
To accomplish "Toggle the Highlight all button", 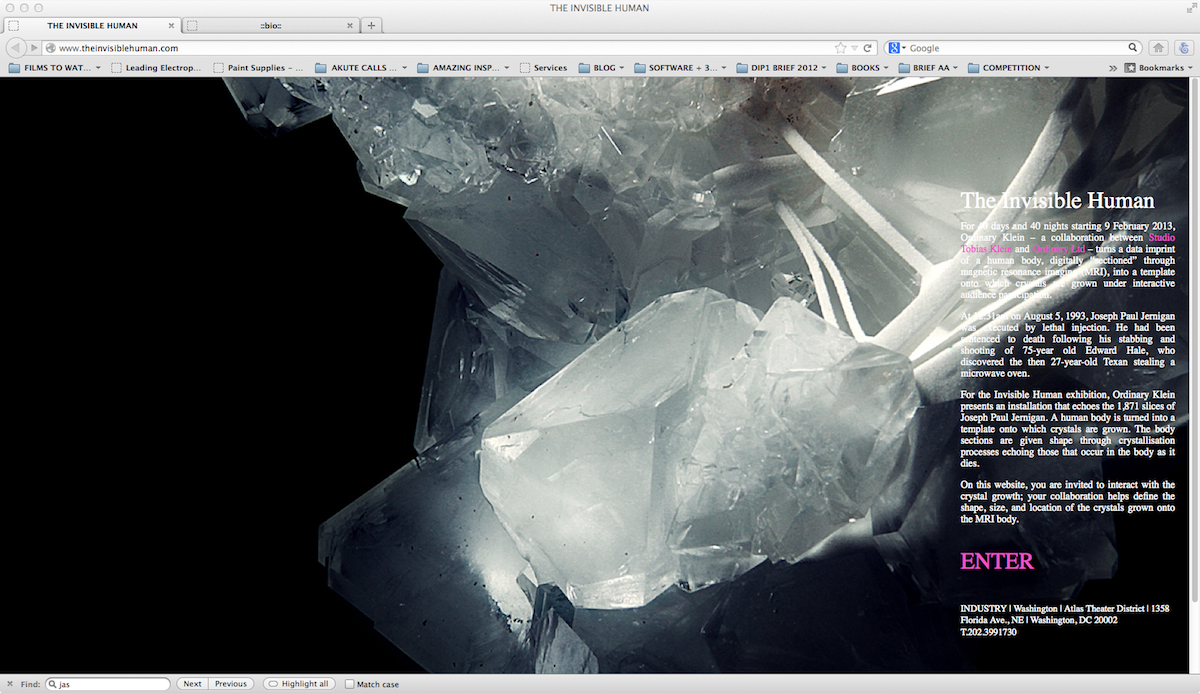I will click(298, 684).
